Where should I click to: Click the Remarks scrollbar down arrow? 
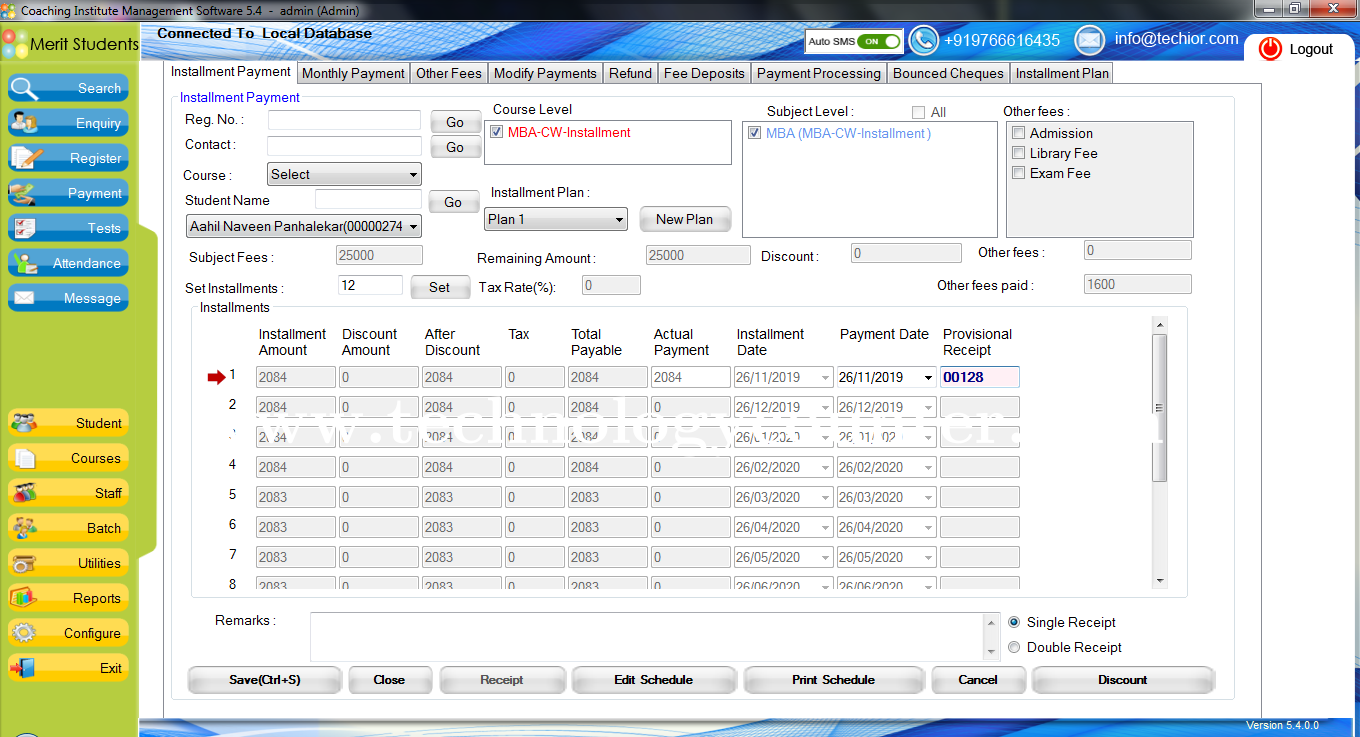tap(992, 652)
